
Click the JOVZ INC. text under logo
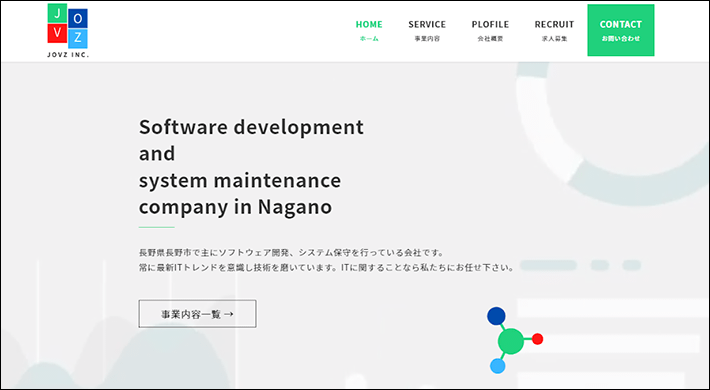(x=68, y=55)
